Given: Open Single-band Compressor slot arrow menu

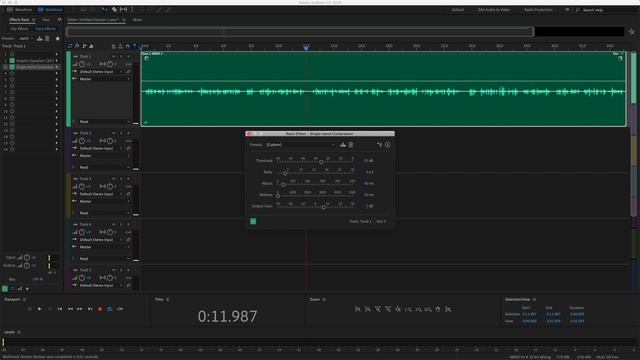Looking at the screenshot, I should click(x=57, y=67).
